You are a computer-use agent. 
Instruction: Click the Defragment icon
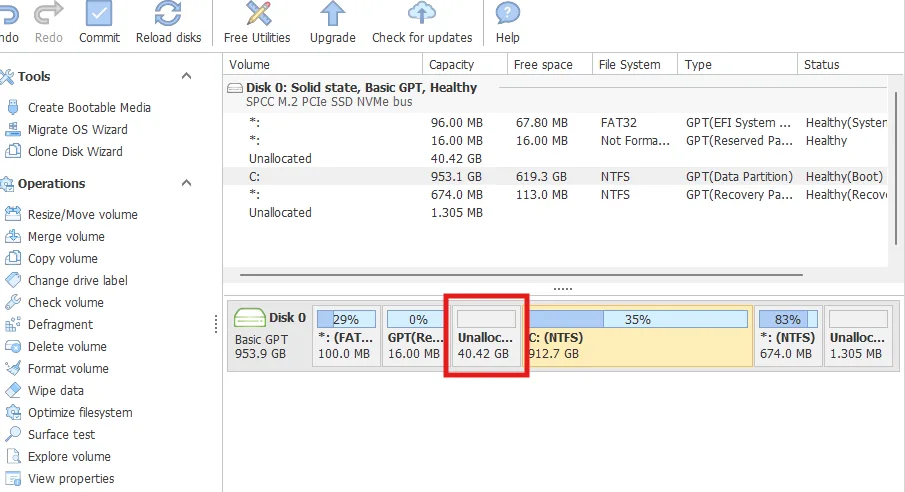point(13,325)
